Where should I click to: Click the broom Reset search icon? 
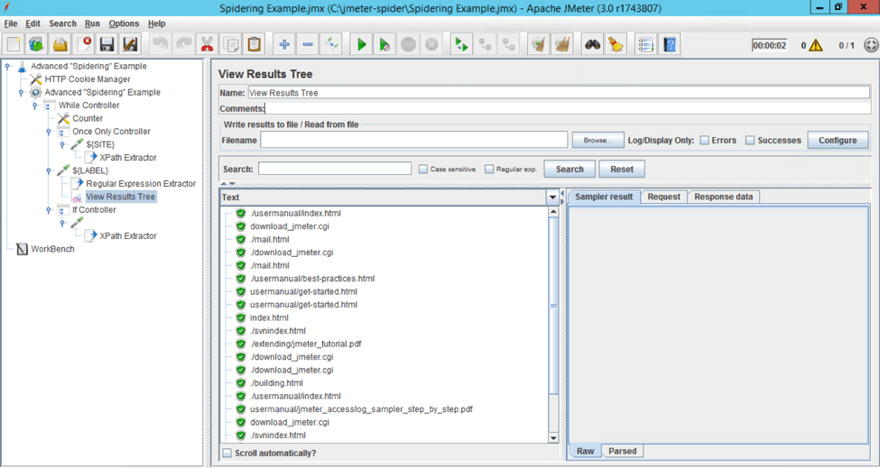click(x=615, y=44)
